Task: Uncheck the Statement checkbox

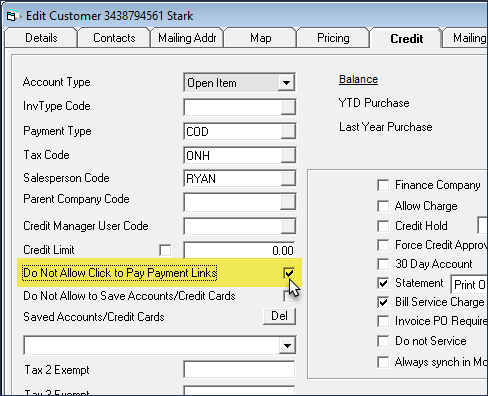Action: 383,283
